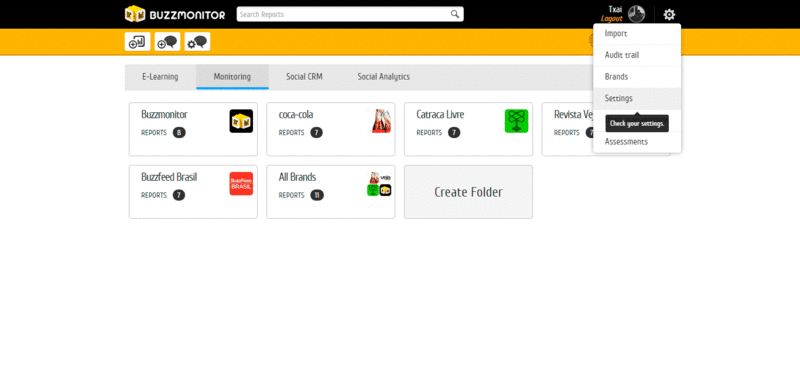Click the Buzzmonitor logo in header
The image size is (800, 372).
click(x=175, y=14)
